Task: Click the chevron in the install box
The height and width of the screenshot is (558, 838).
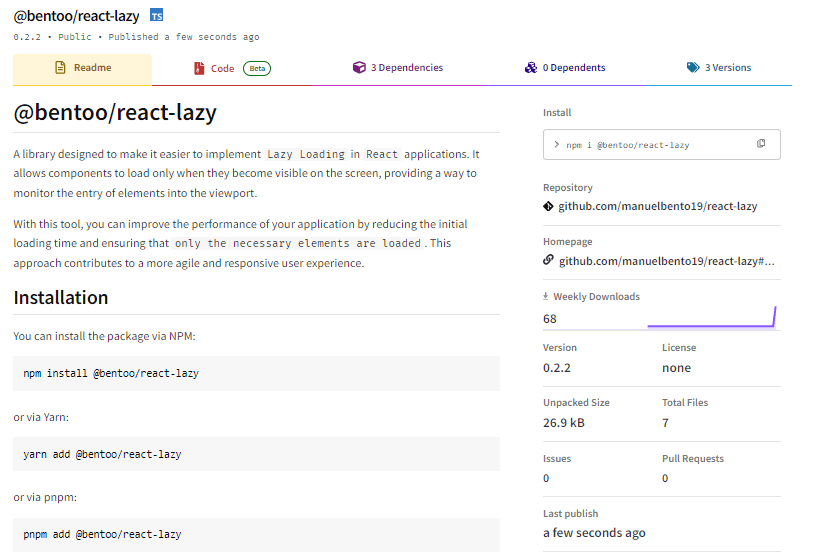Action: point(556,144)
